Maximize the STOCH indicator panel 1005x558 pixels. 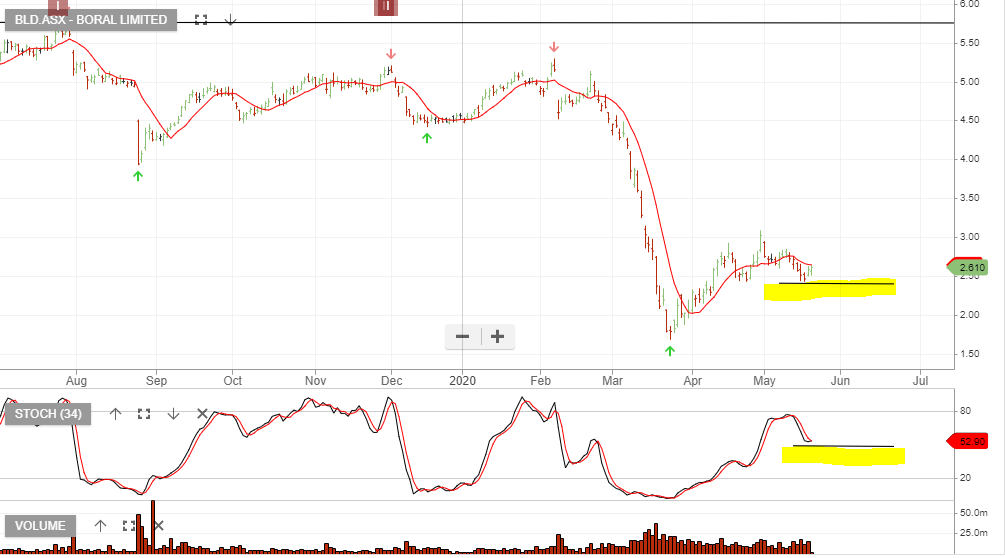(144, 414)
